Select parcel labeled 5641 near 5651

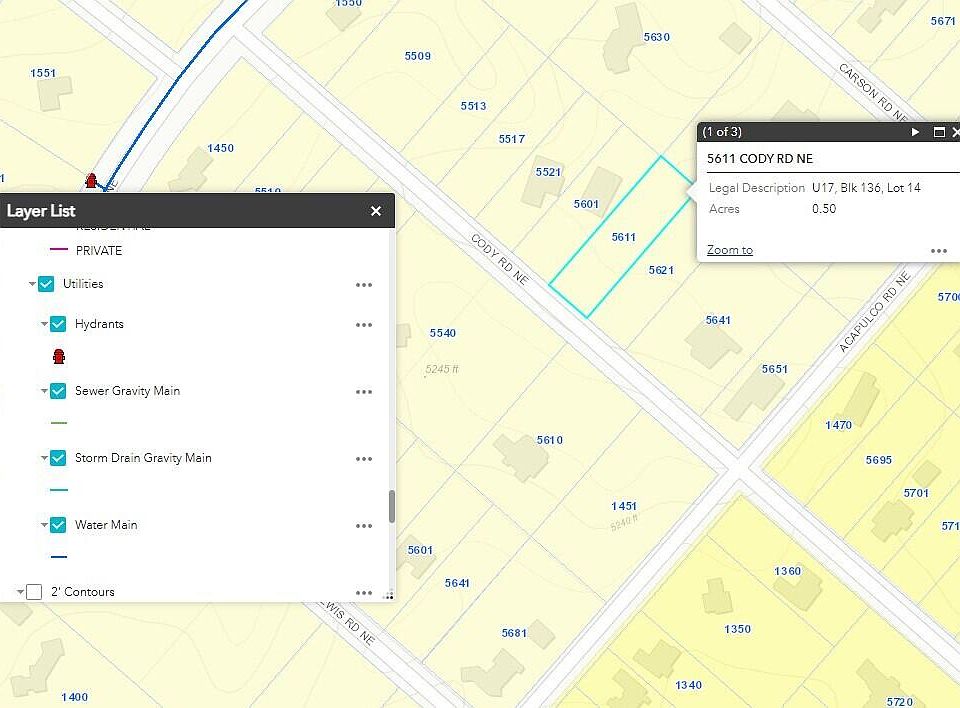pos(718,320)
